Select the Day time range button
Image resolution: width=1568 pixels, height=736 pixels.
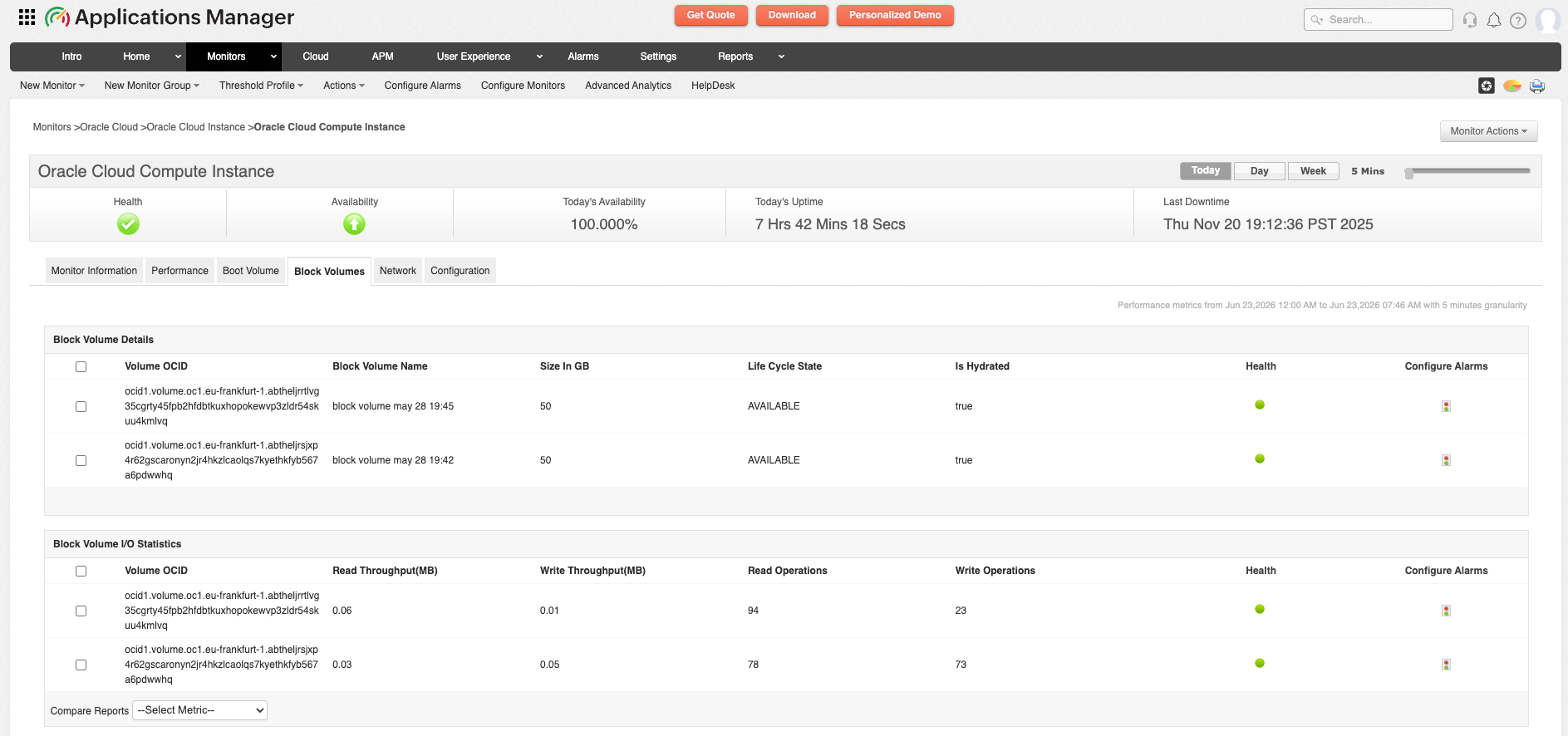coord(1260,171)
